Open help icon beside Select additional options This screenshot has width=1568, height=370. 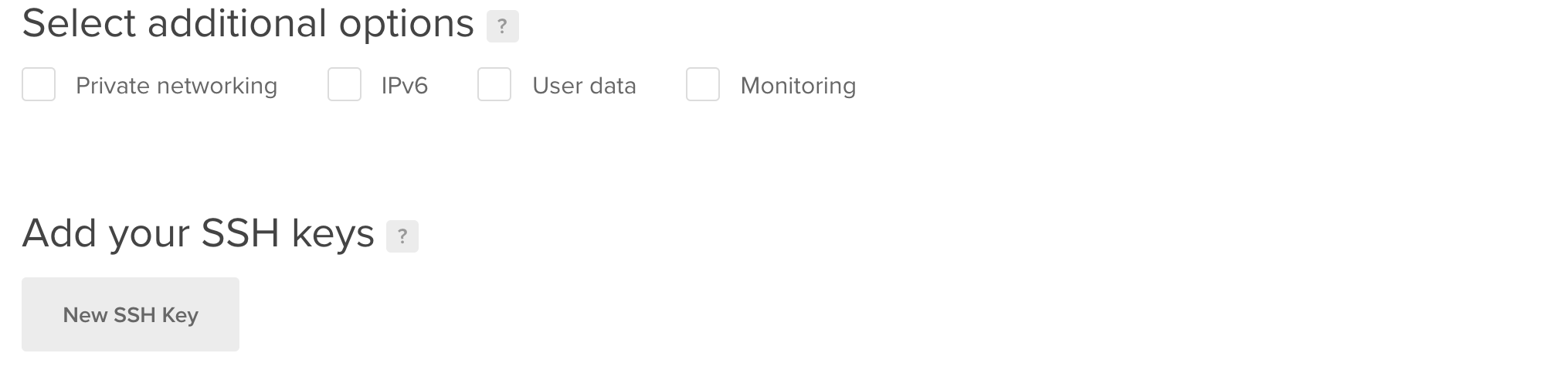pyautogui.click(x=502, y=26)
